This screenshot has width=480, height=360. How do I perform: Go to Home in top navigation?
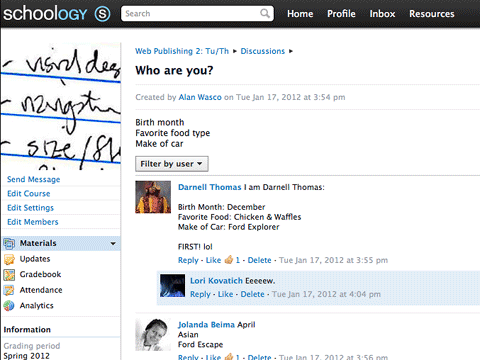click(300, 14)
